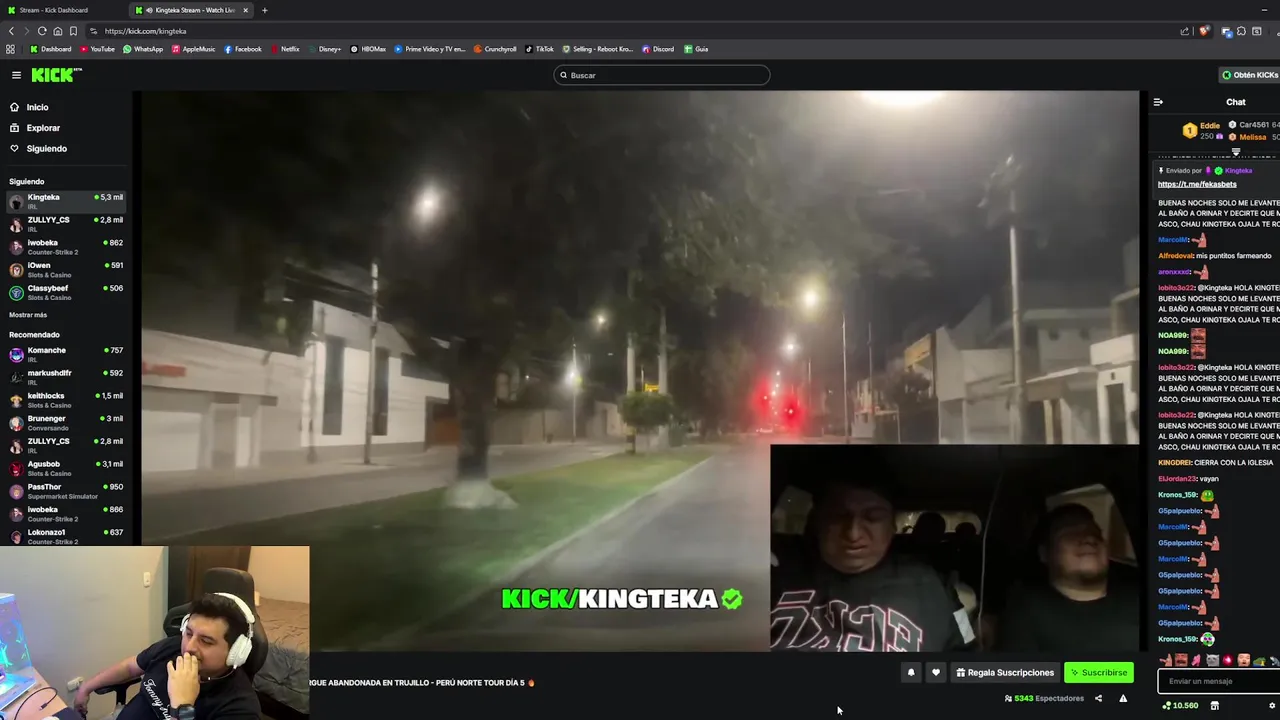Image resolution: width=1280 pixels, height=720 pixels.
Task: Open the t.me/fekasbets pinned link
Action: pos(1197,184)
